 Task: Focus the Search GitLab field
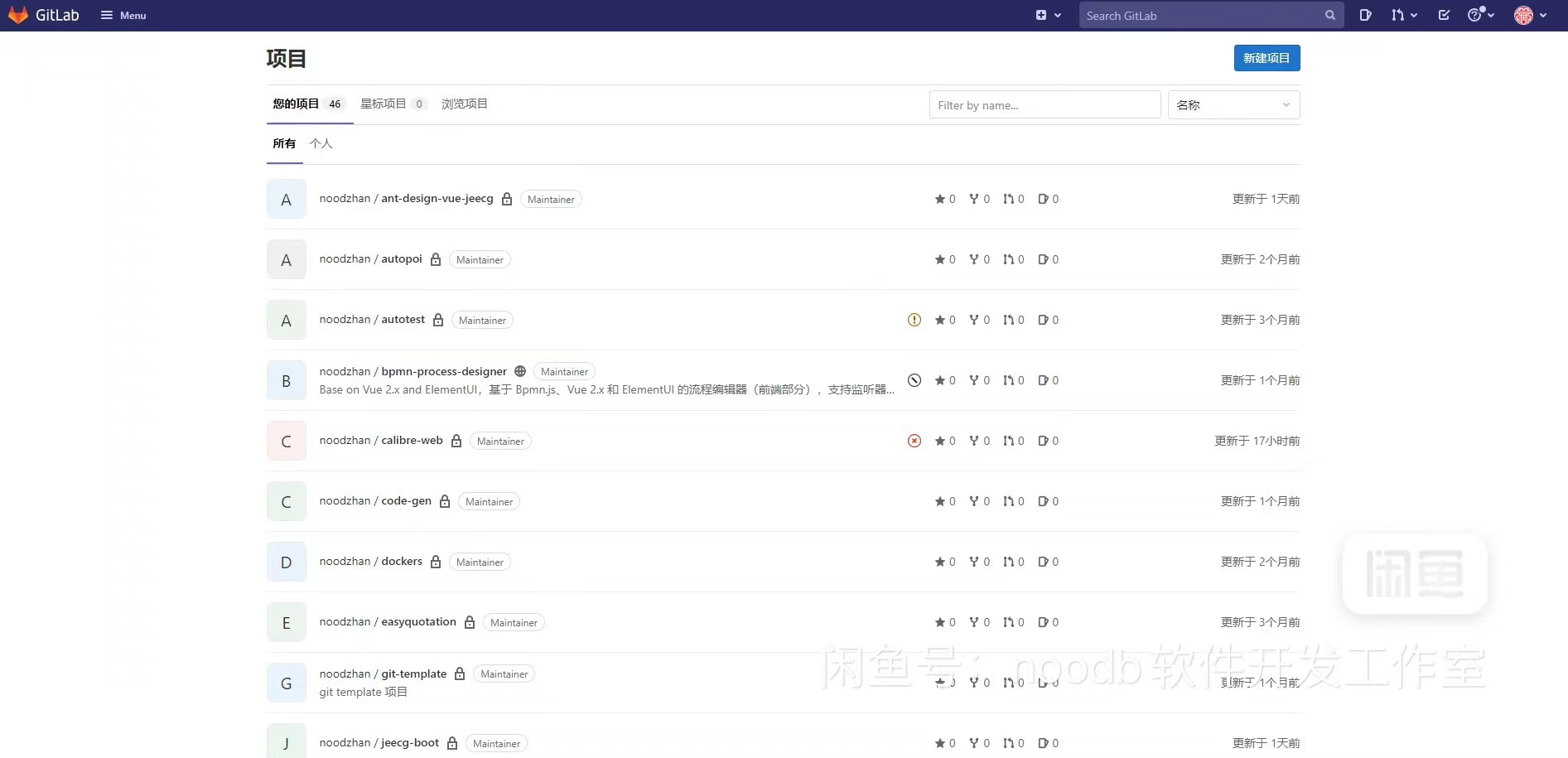[x=1211, y=15]
